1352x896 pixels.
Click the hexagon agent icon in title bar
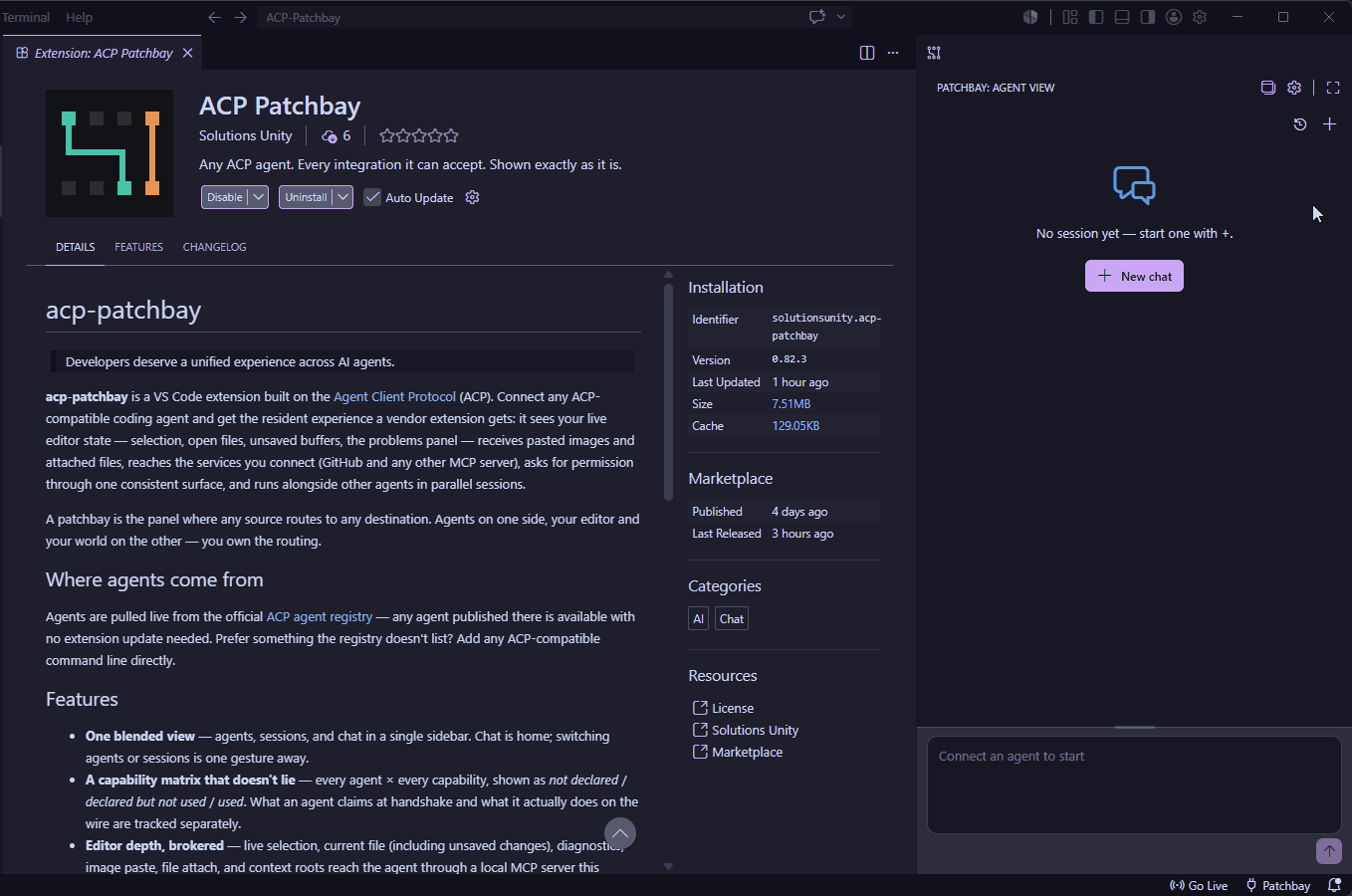point(1030,17)
